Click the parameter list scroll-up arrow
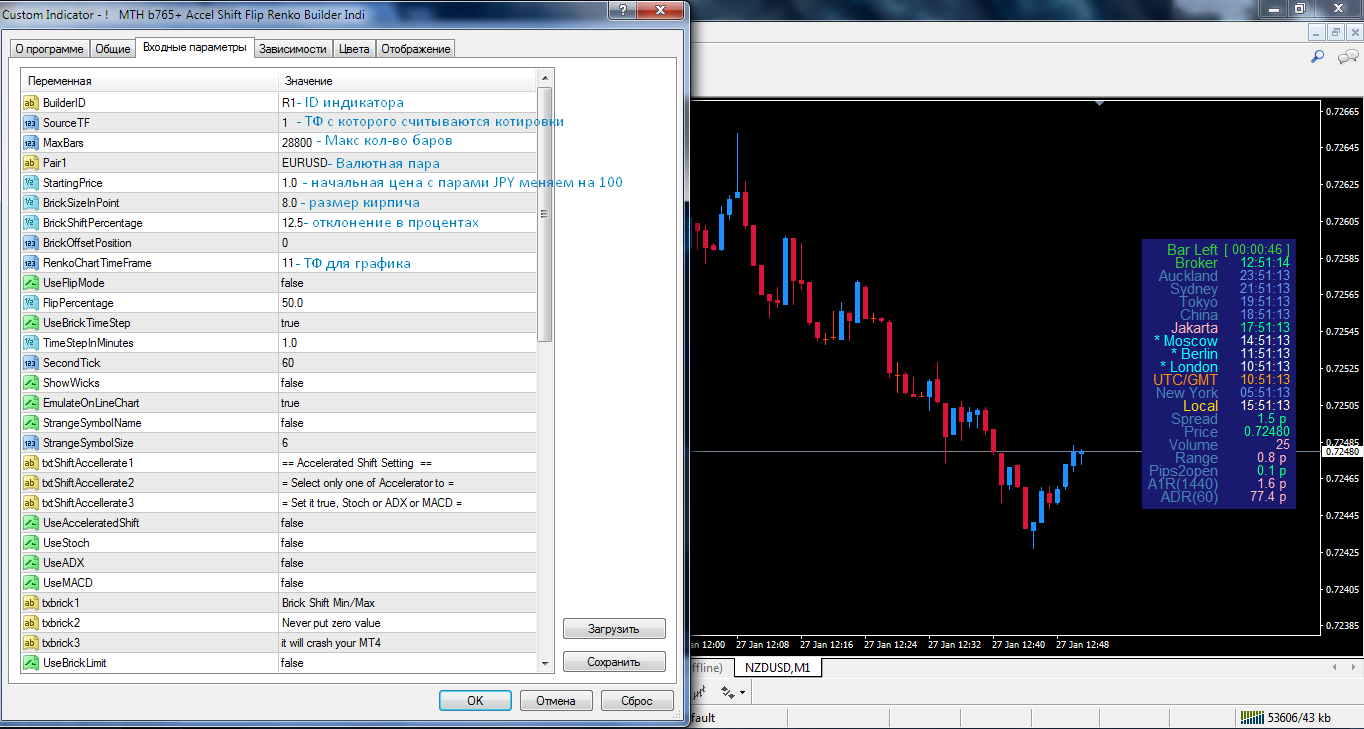The width and height of the screenshot is (1364, 729). (545, 79)
